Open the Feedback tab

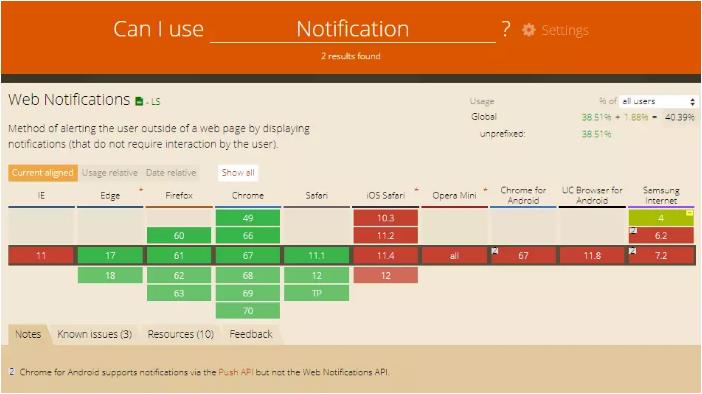(x=251, y=334)
